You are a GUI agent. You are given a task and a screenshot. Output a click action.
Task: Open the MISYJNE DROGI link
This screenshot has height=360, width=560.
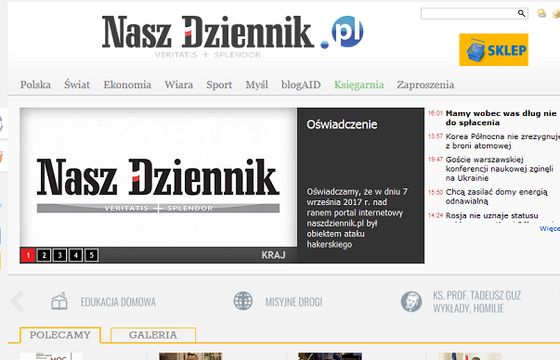click(294, 302)
